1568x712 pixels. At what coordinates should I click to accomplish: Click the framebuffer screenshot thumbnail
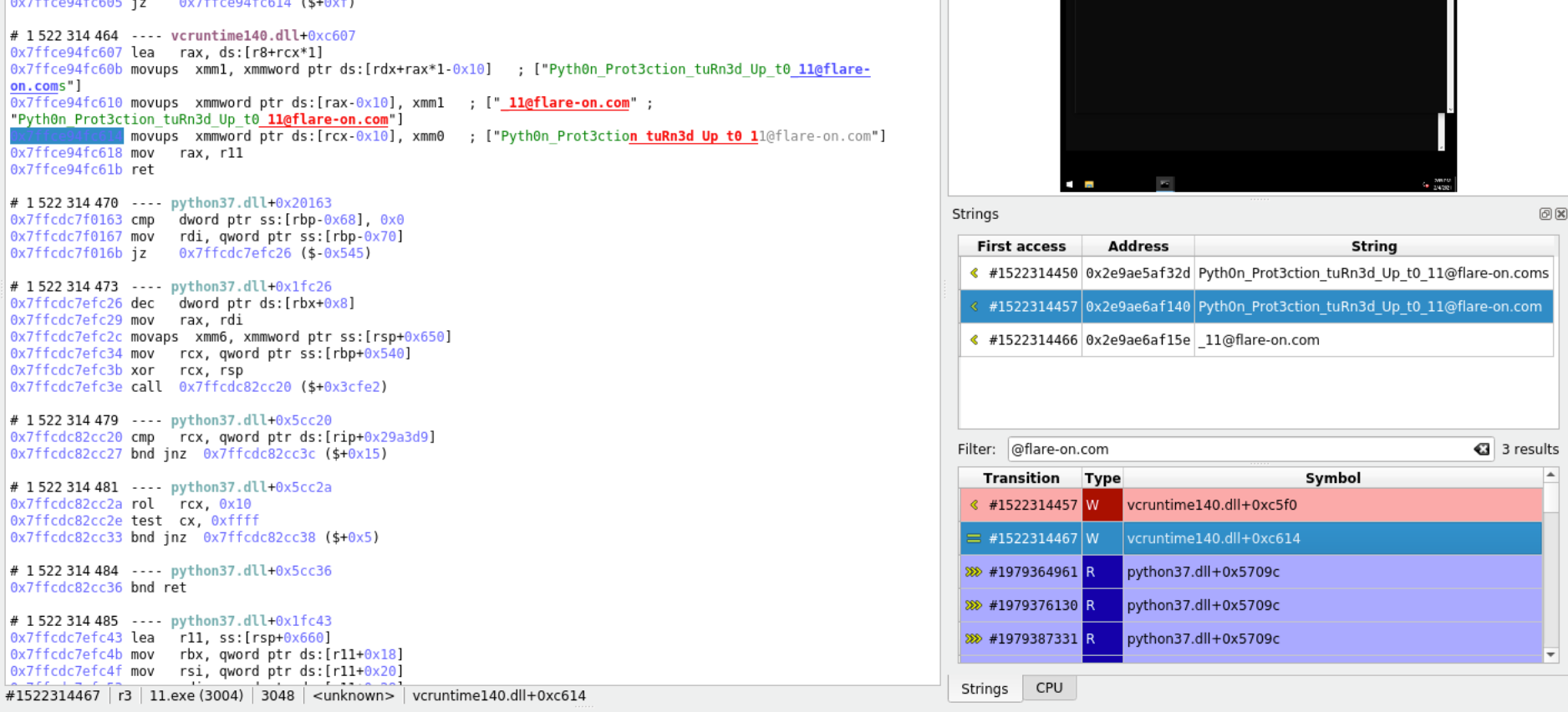coord(1258,95)
